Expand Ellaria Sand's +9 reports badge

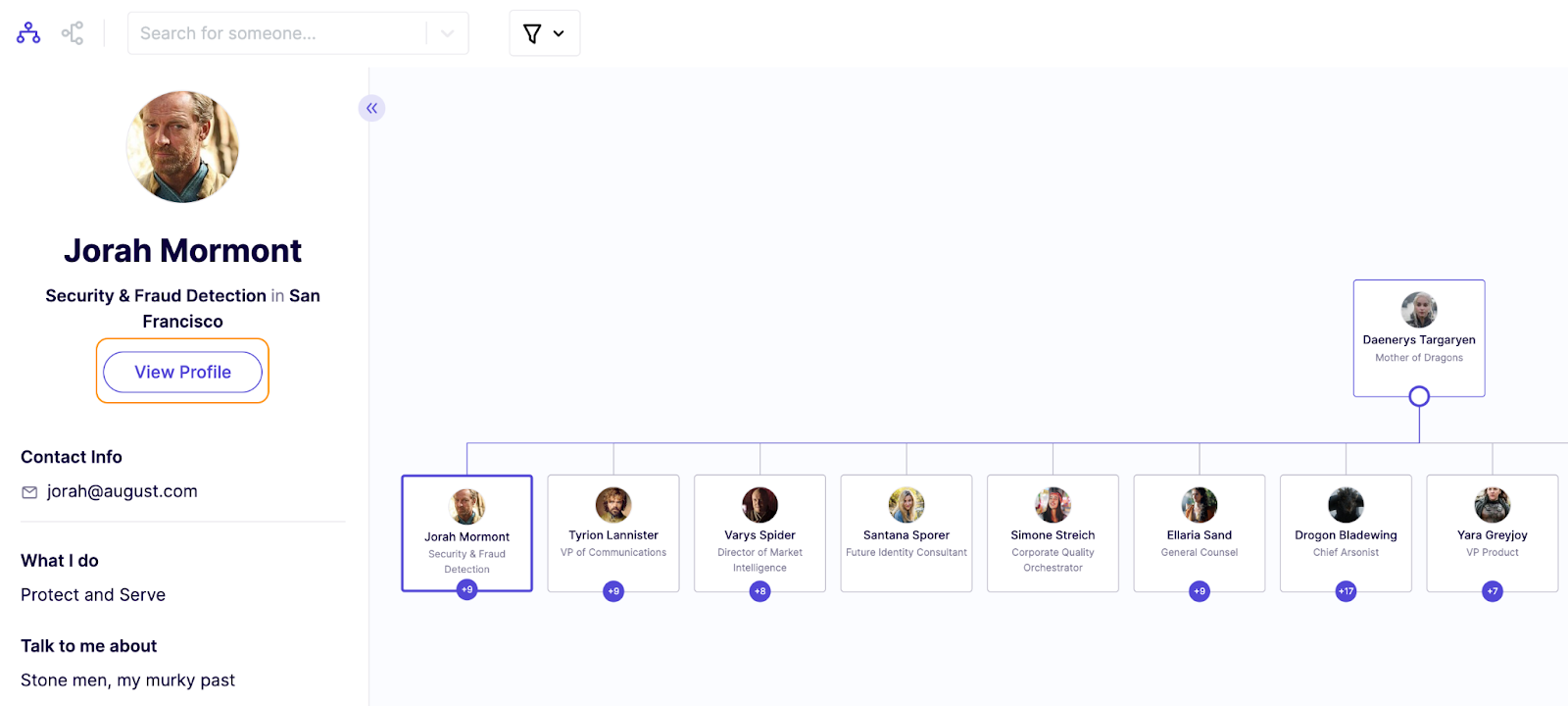pyautogui.click(x=1200, y=591)
